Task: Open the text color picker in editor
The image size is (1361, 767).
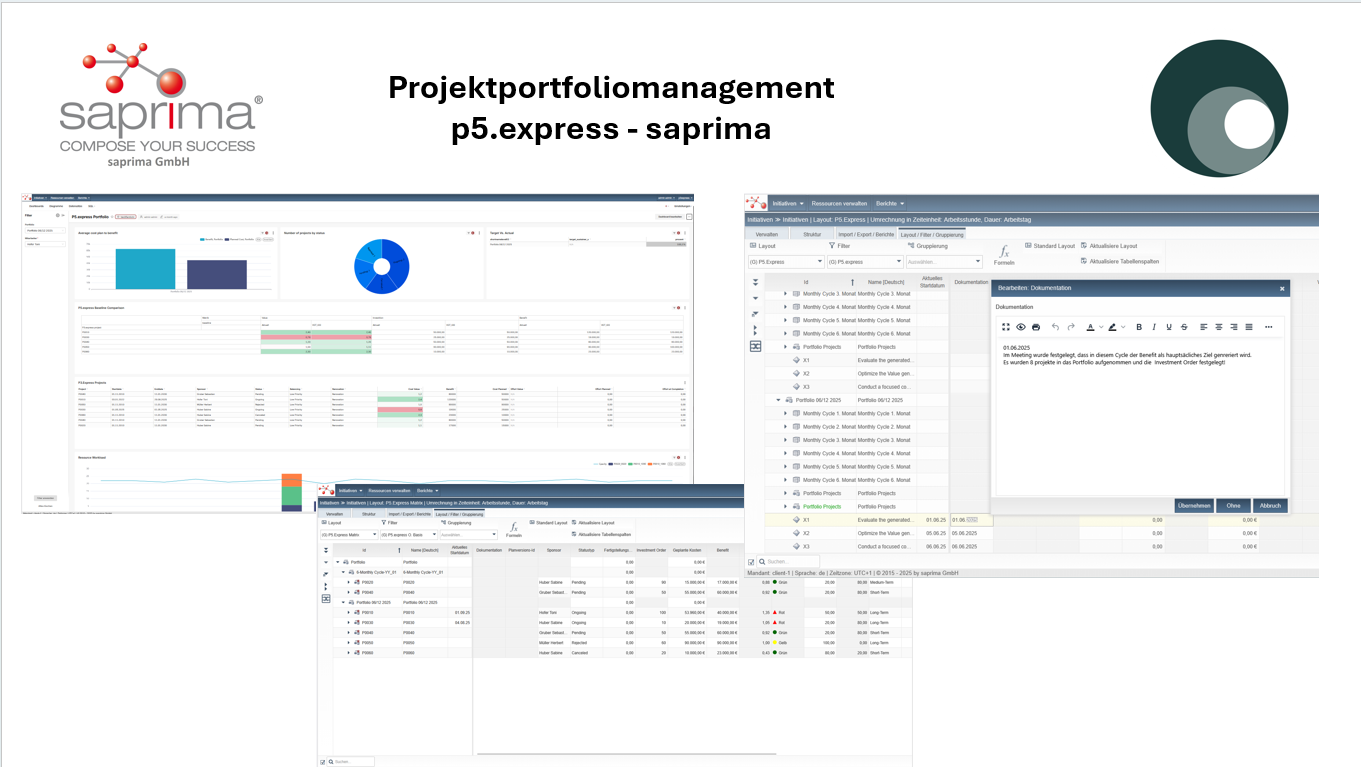Action: click(x=1092, y=326)
